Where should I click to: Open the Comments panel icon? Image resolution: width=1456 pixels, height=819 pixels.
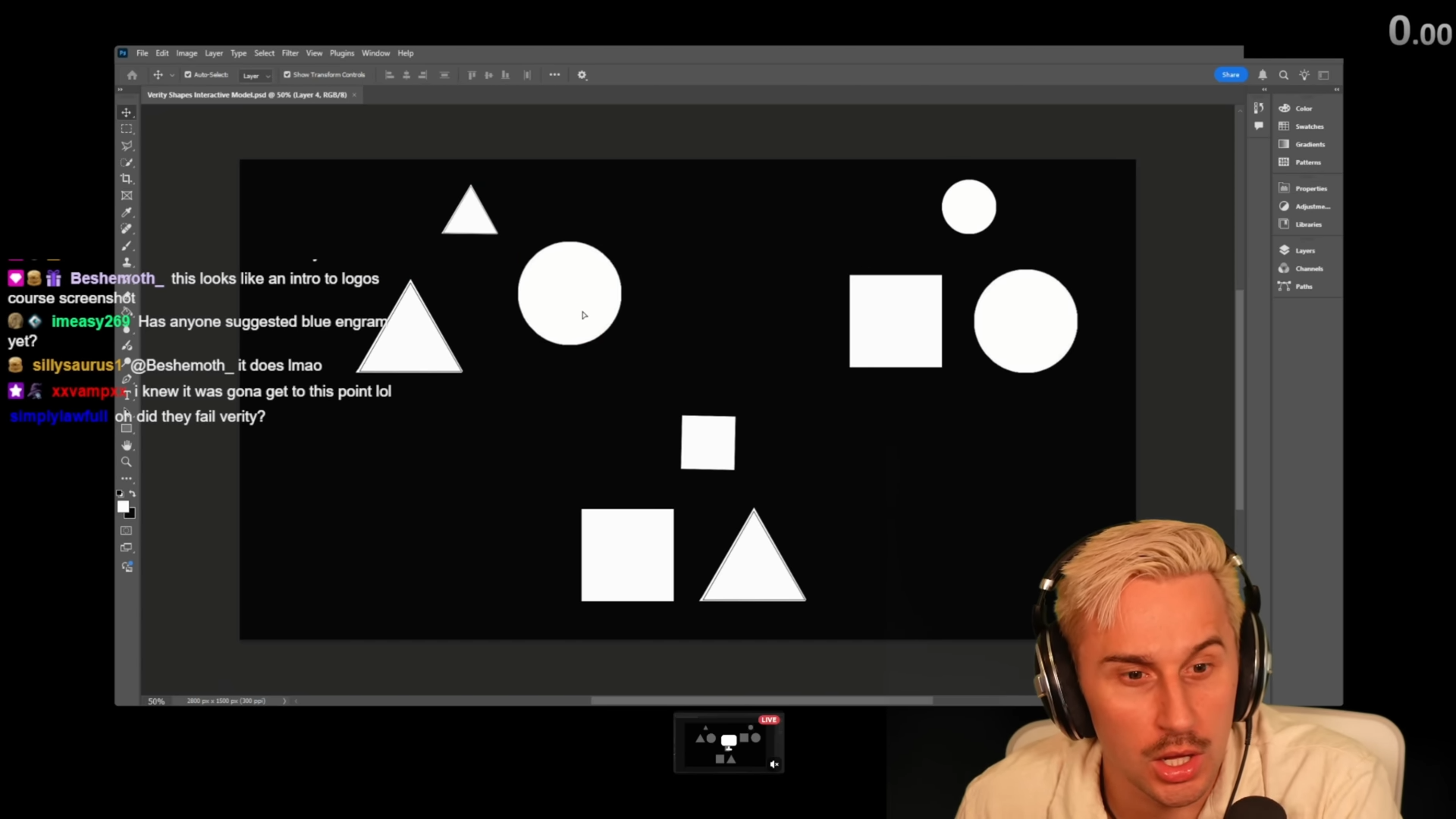click(1259, 126)
